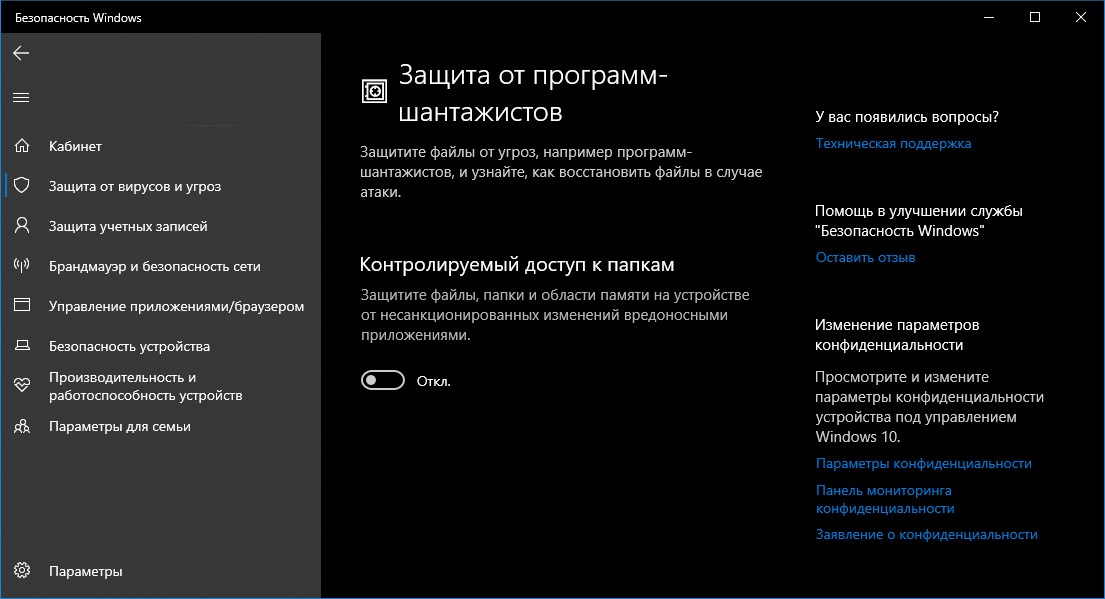
Task: Click the person icon for account protection
Action: coord(22,226)
